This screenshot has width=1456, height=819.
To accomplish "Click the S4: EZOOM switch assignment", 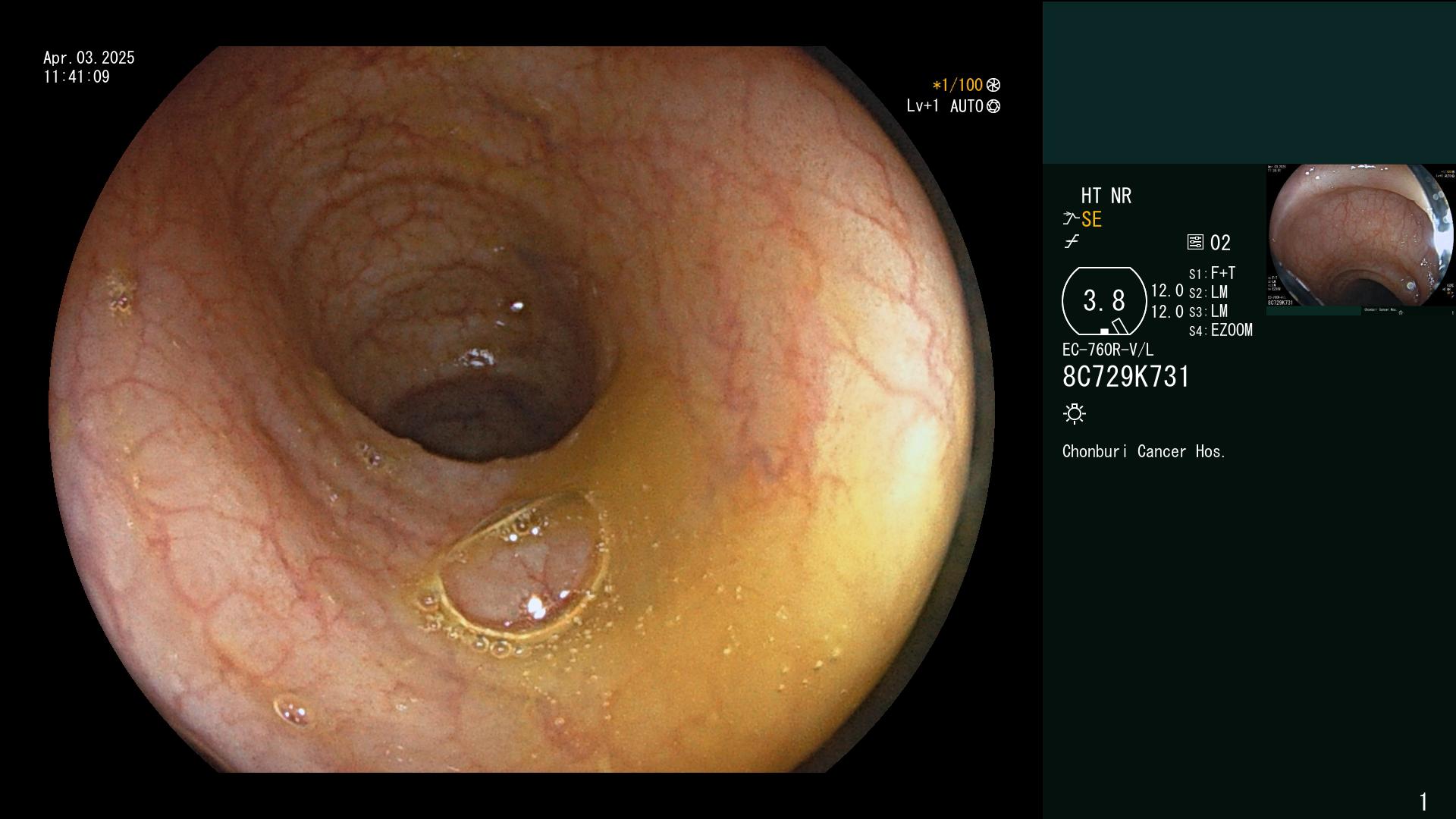I will pos(1221,331).
